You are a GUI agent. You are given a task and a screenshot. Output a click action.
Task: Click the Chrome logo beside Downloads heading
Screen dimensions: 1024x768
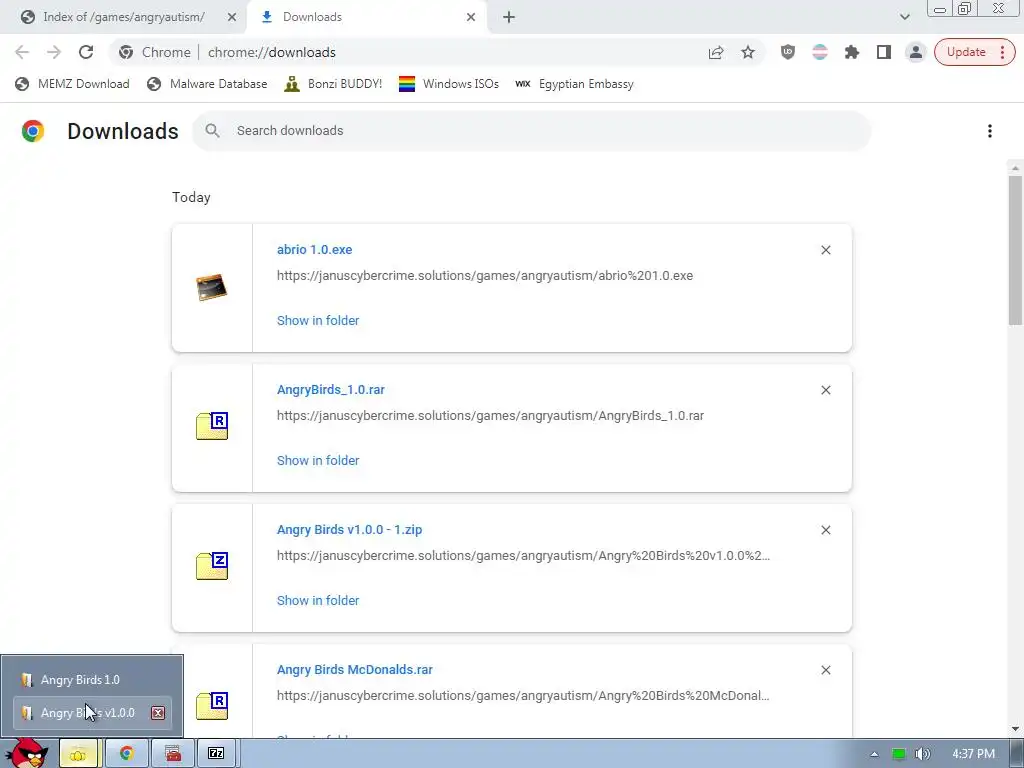[33, 131]
